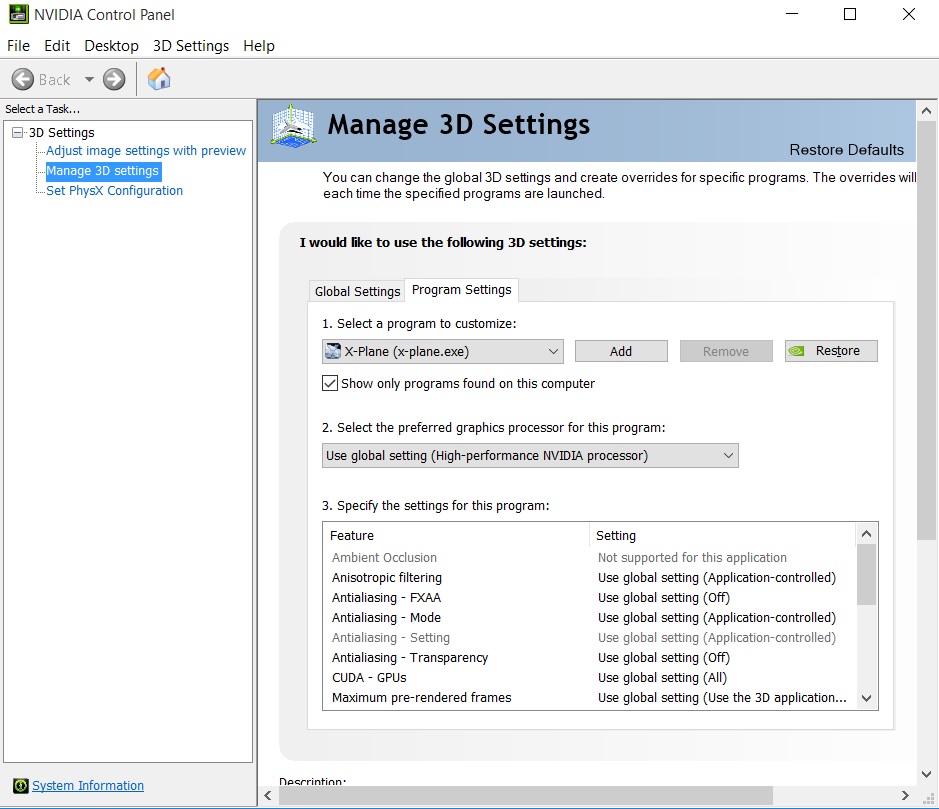939x809 pixels.
Task: Collapse the 3D Settings tree node
Action: [x=18, y=132]
